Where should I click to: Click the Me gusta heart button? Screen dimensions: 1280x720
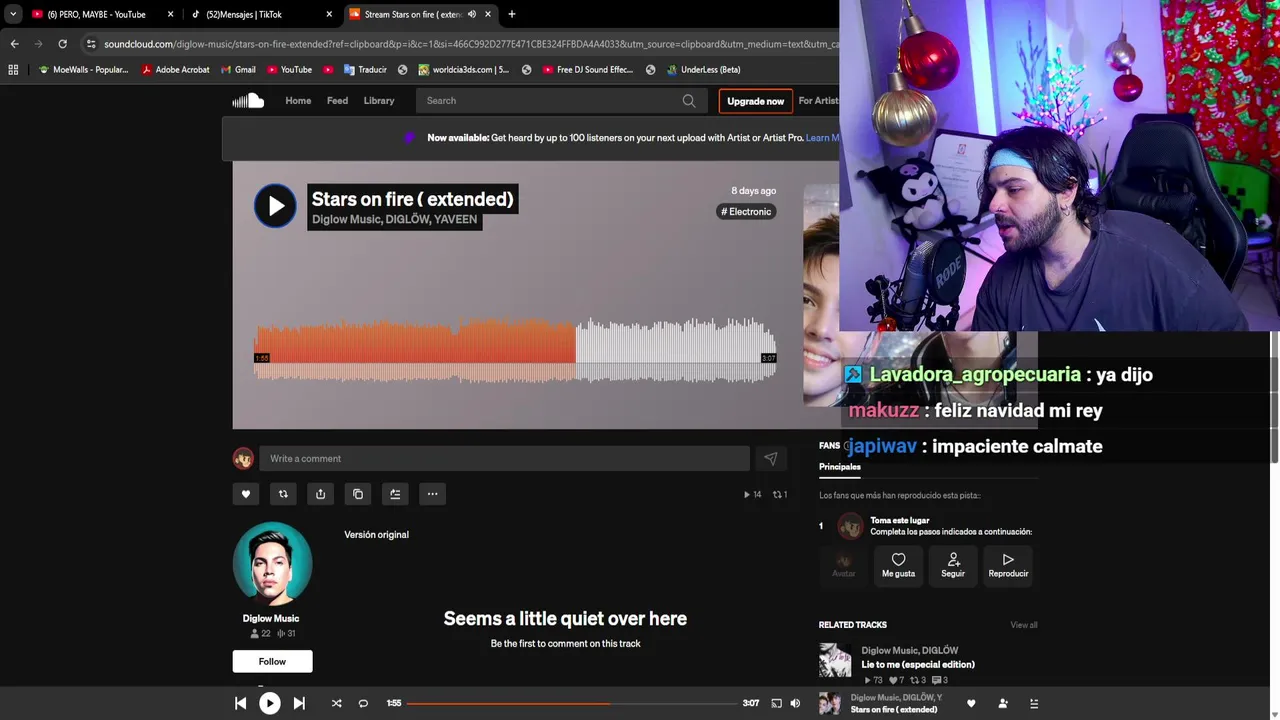point(898,565)
